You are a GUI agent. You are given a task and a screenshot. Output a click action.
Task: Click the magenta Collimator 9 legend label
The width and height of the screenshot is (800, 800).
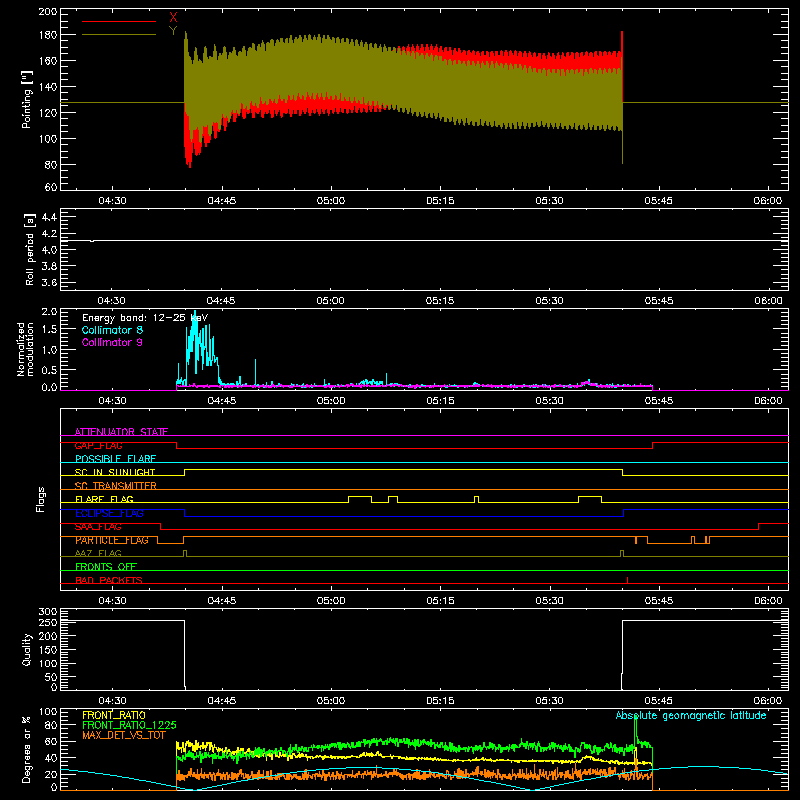tap(112, 342)
